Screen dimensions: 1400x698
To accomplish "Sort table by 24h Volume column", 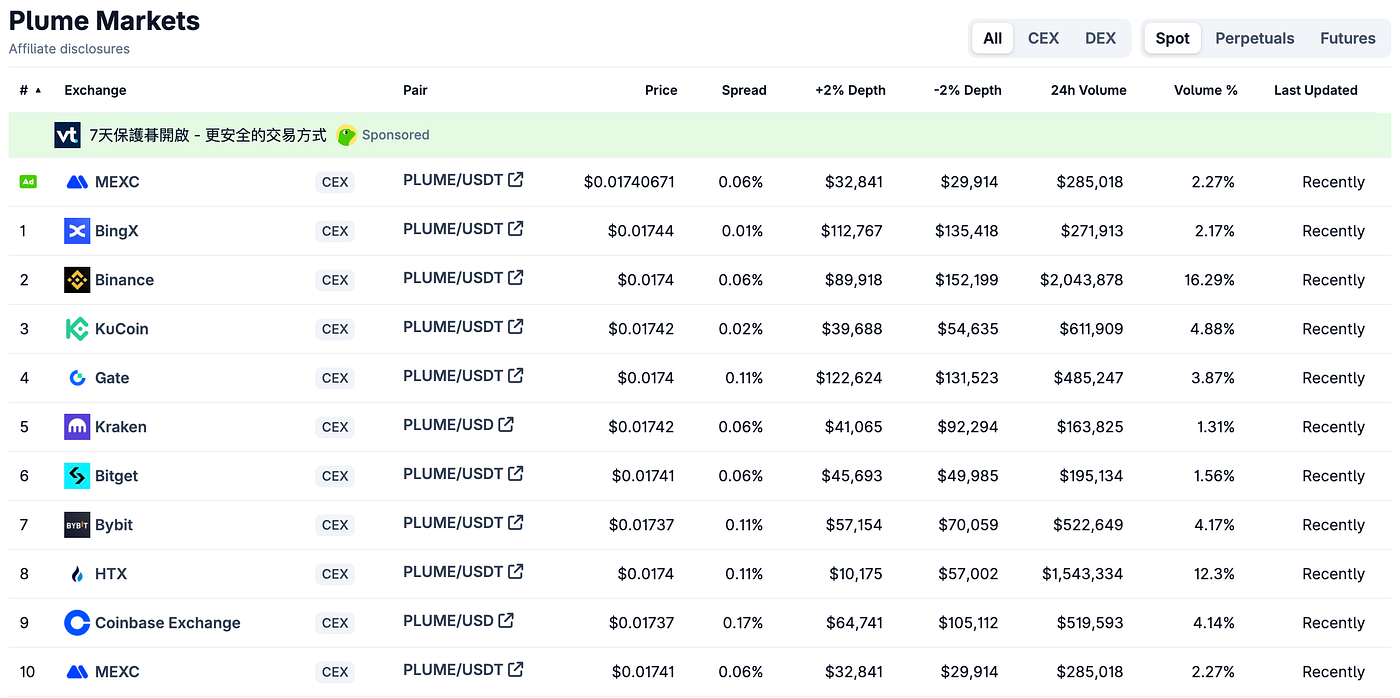I will pyautogui.click(x=1088, y=90).
